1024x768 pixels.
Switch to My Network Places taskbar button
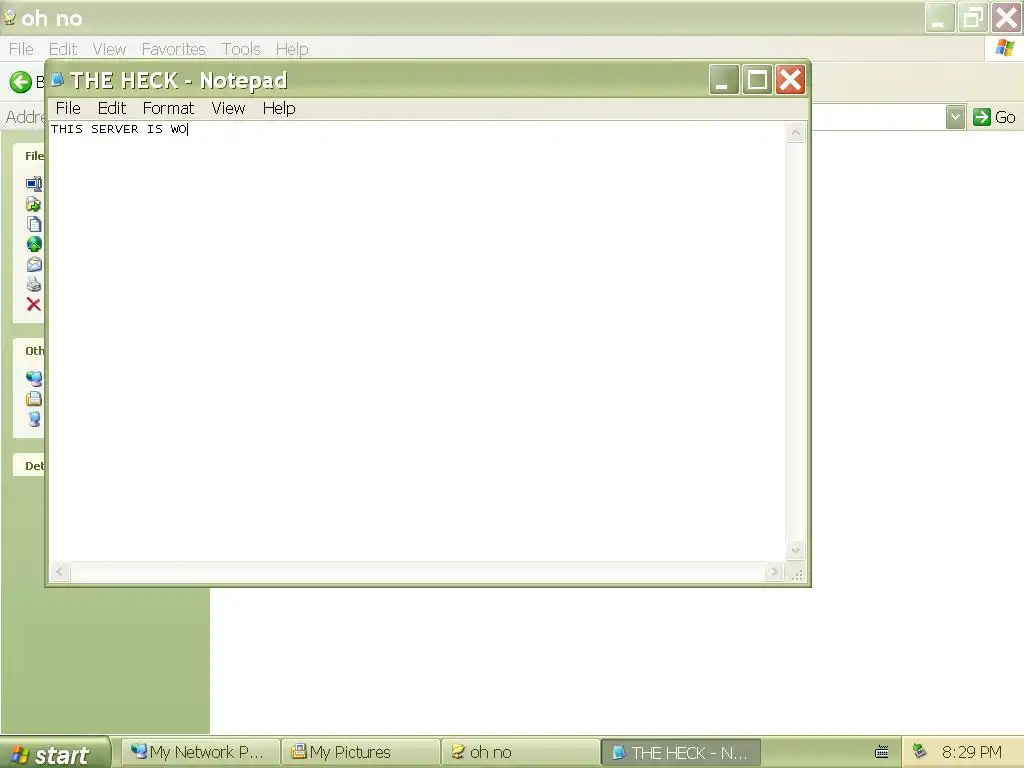tap(201, 752)
